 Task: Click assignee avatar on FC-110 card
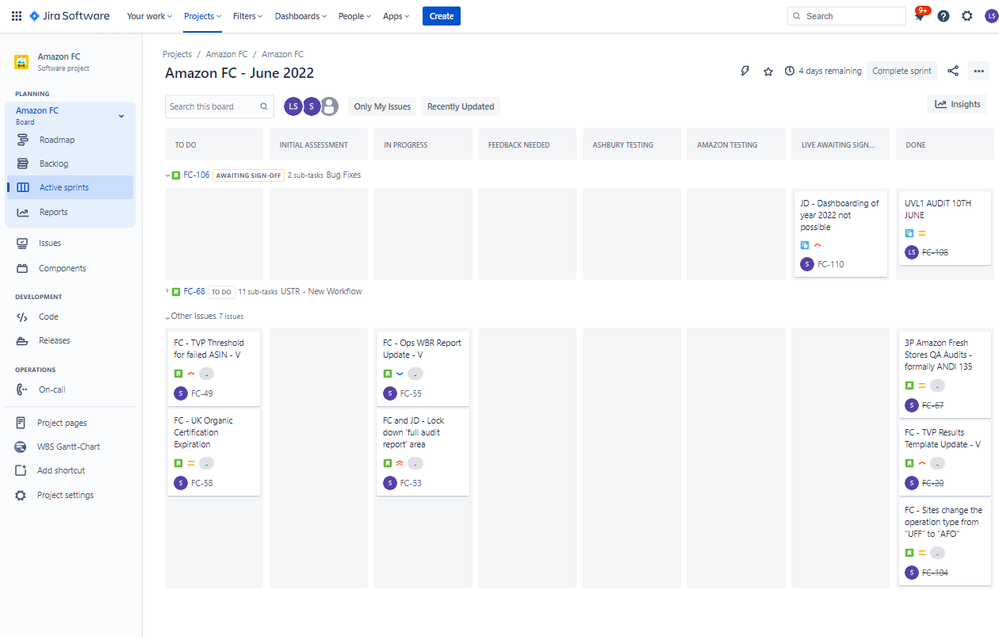click(807, 264)
